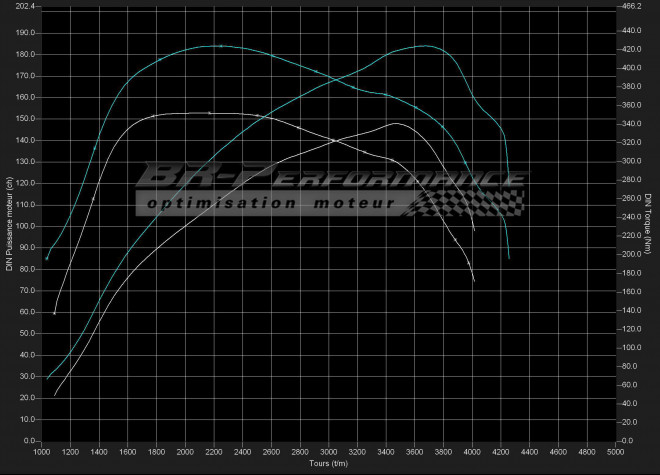This screenshot has width=660, height=475.
Task: Select the 'DIN Torque (Nm)' axis title
Action: tap(649, 223)
